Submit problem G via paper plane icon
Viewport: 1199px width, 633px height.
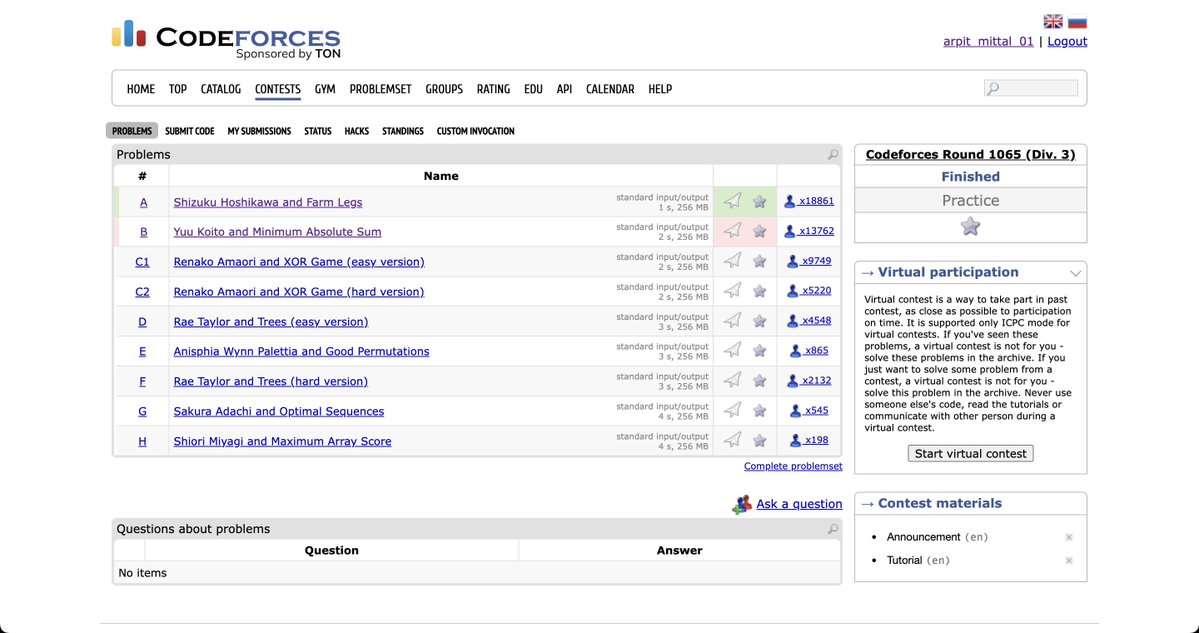click(733, 410)
